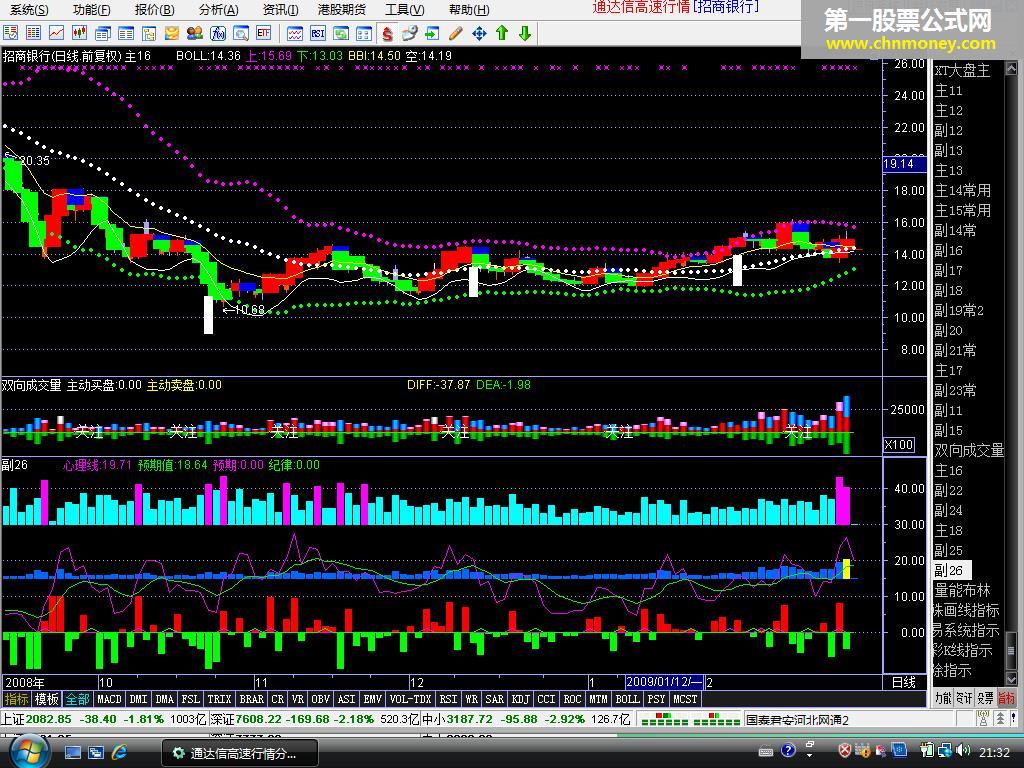Open the line trend chart icon
This screenshot has width=1024, height=768.
[56, 33]
